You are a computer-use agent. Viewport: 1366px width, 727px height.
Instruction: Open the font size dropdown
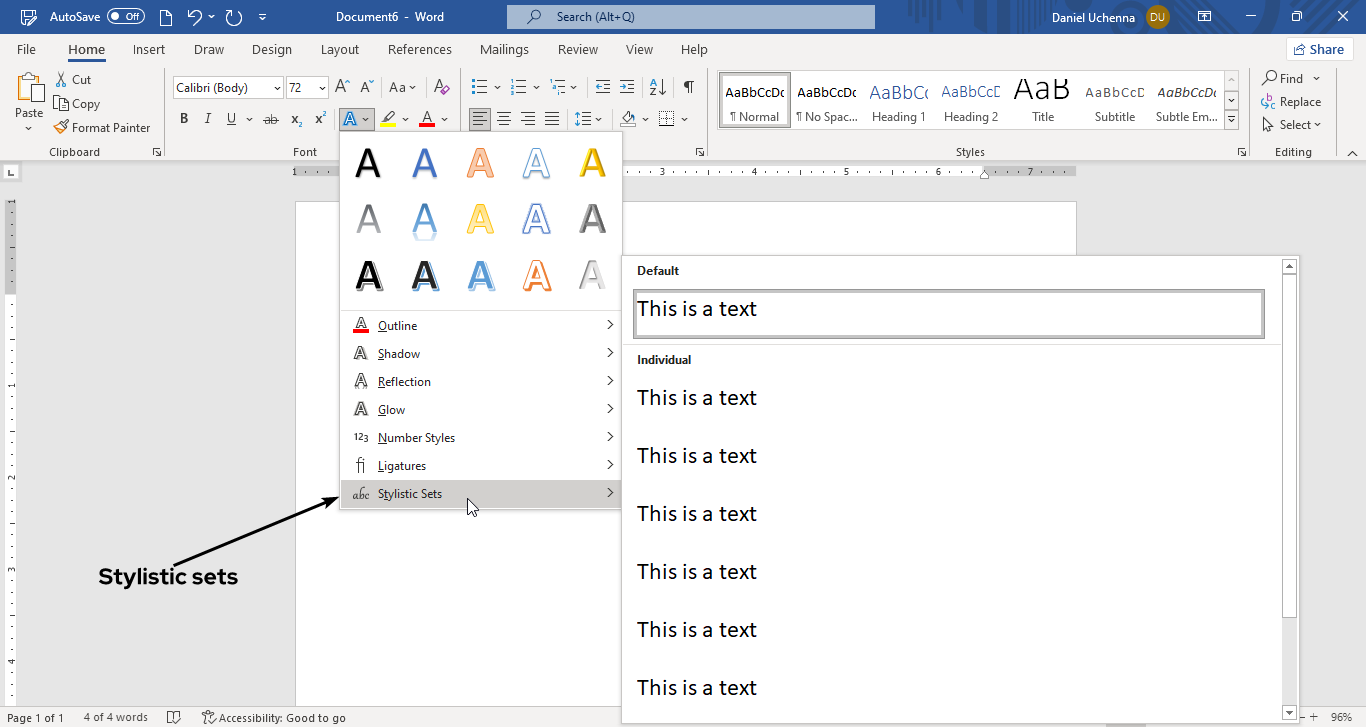322,88
